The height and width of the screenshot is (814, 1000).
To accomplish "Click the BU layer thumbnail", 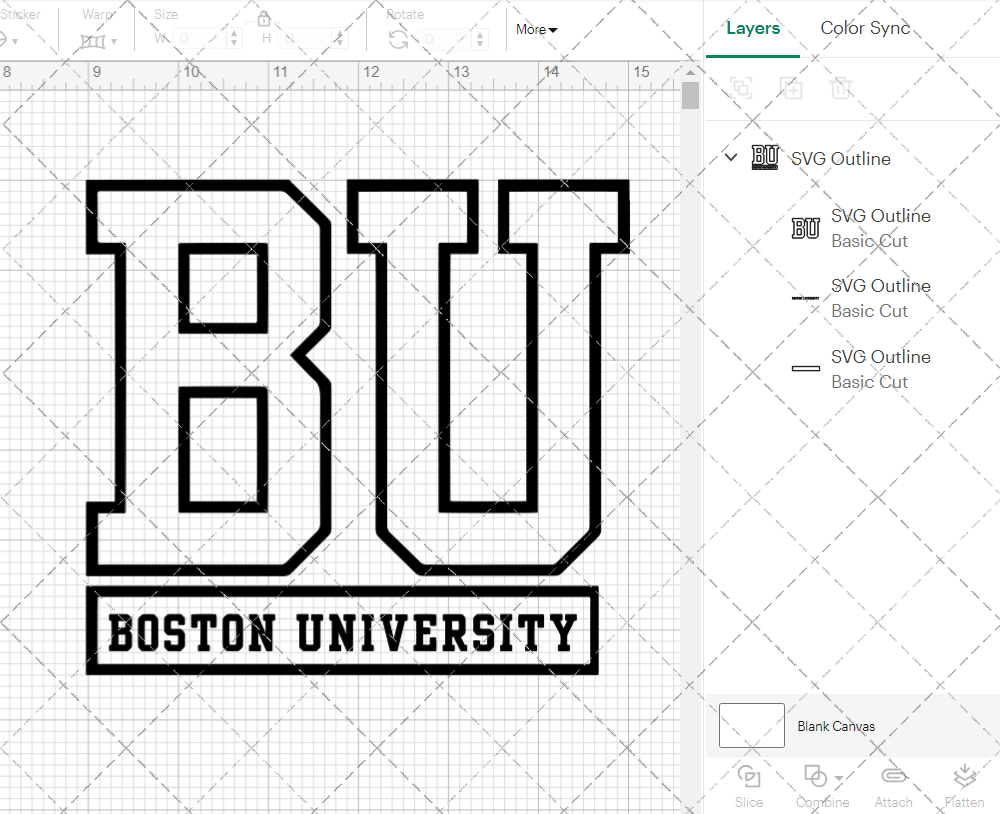I will pyautogui.click(x=805, y=228).
